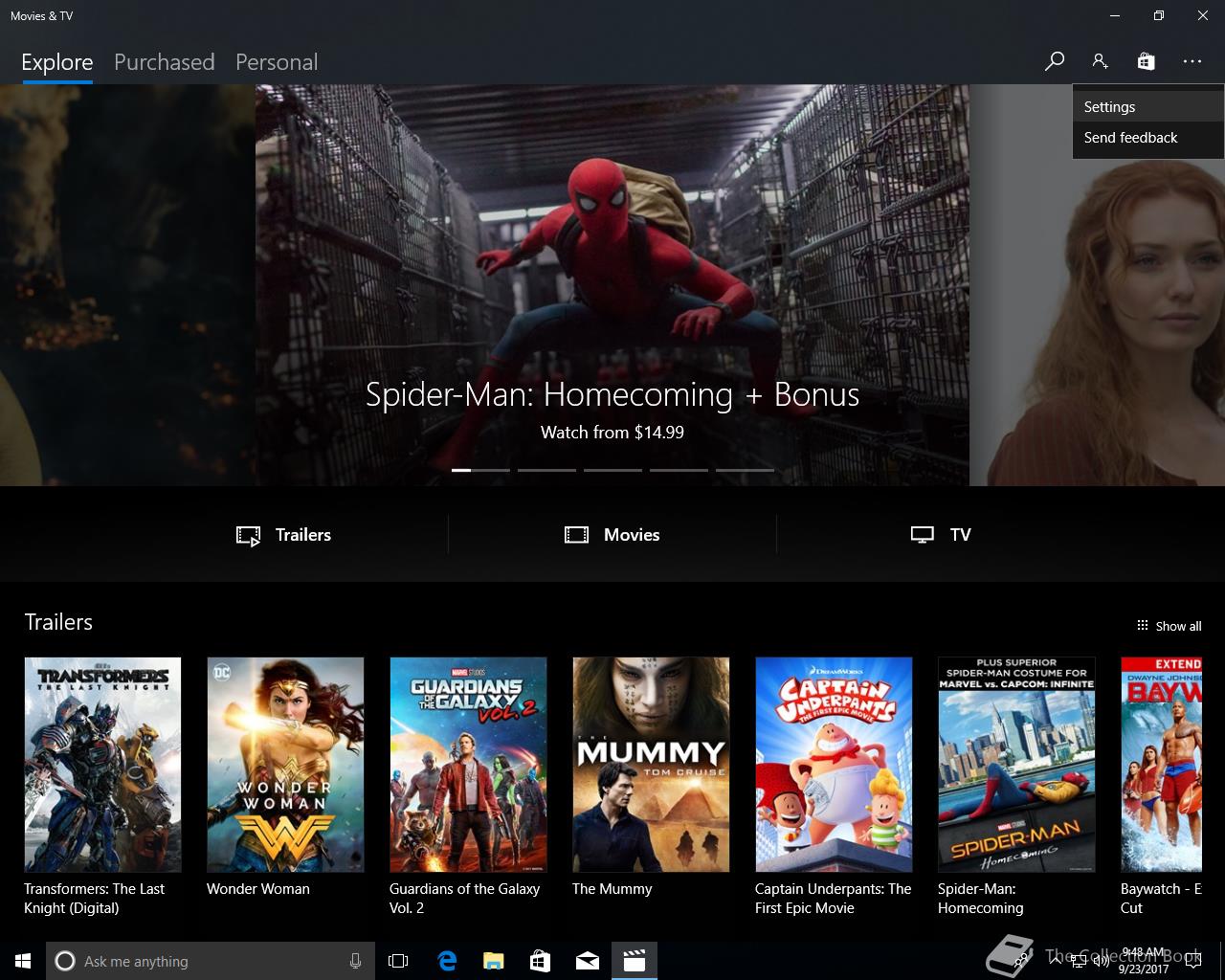
Task: Click 'The Mummy' title text
Action: click(x=612, y=889)
